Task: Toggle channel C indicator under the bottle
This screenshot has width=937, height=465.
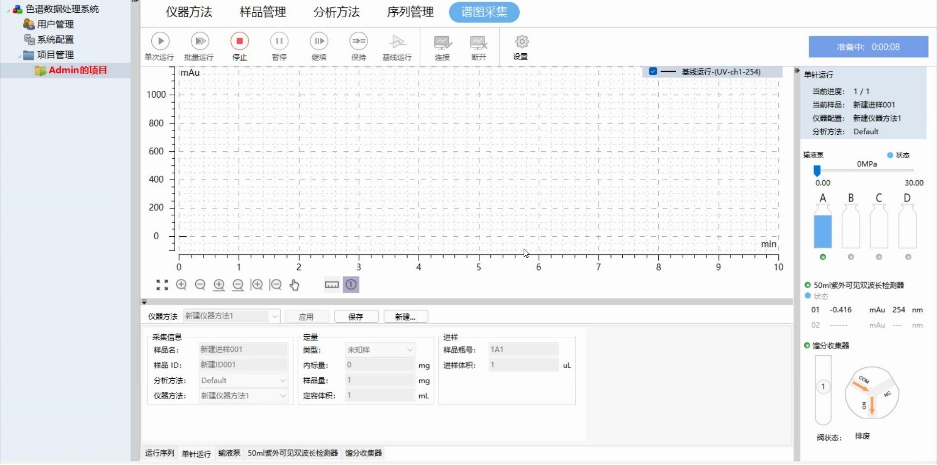Action: pyautogui.click(x=879, y=257)
